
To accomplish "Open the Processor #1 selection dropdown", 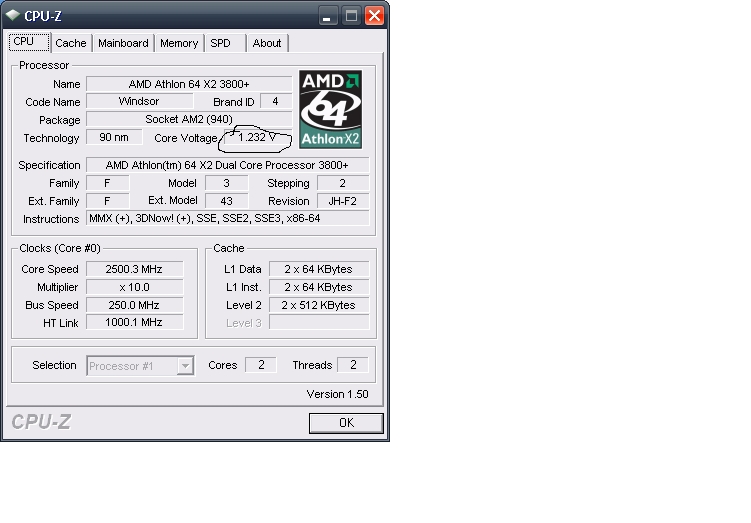I will [x=140, y=366].
